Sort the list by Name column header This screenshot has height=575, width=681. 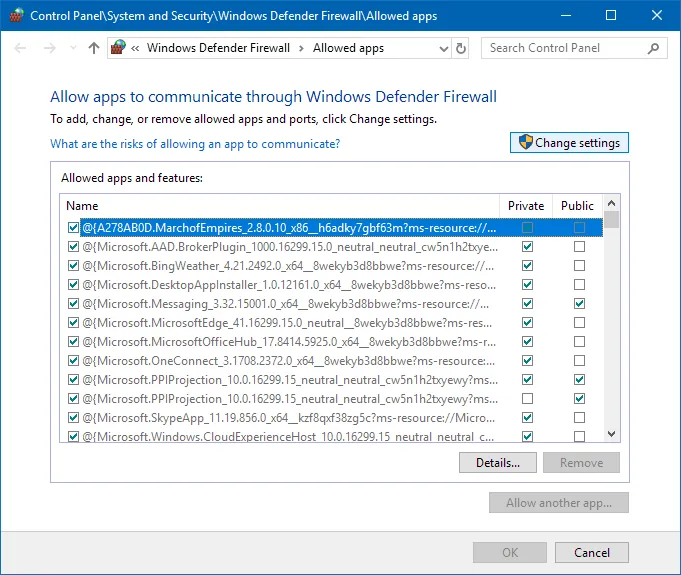coord(82,205)
